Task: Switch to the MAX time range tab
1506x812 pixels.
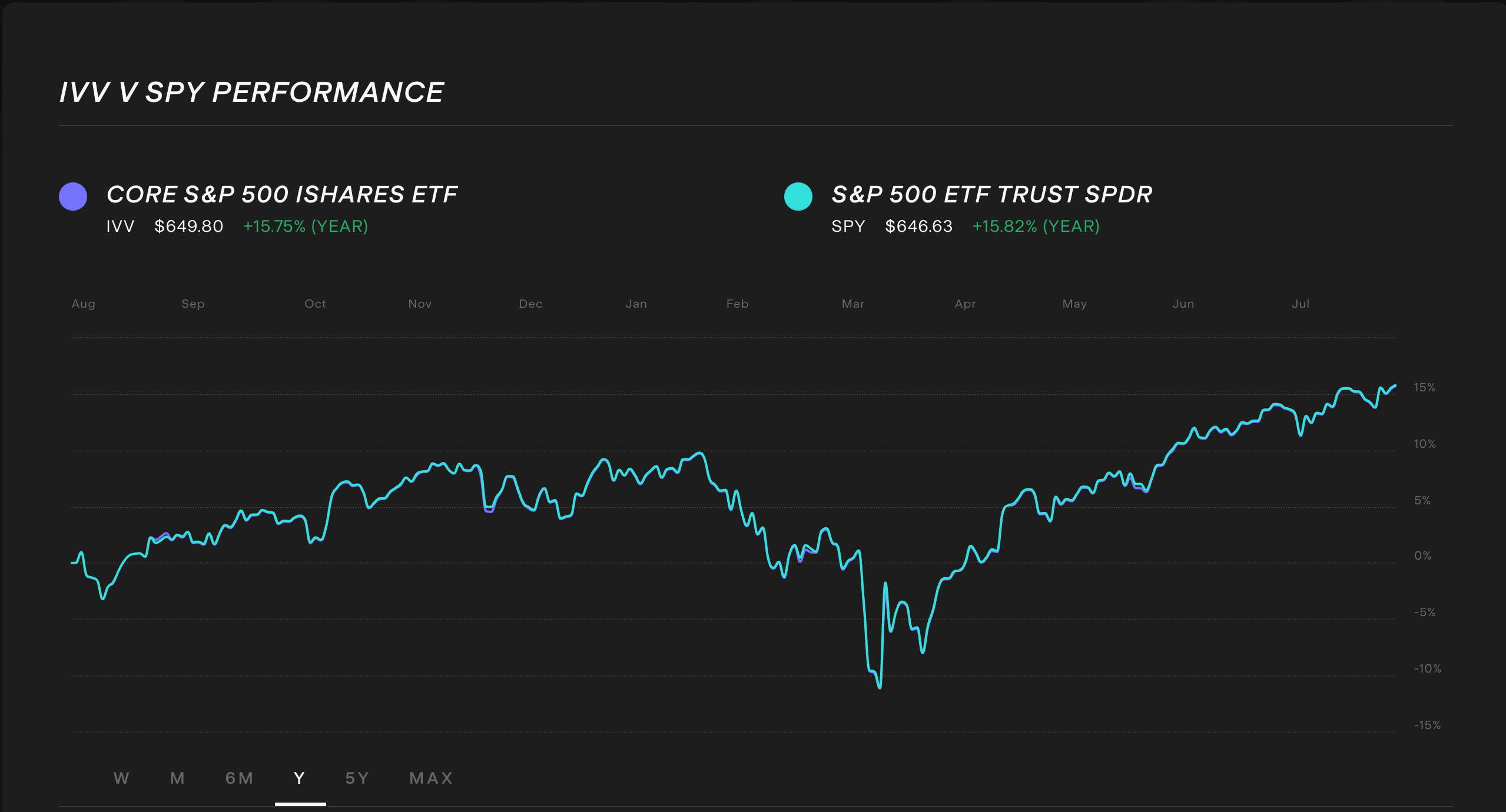Action: pyautogui.click(x=432, y=778)
